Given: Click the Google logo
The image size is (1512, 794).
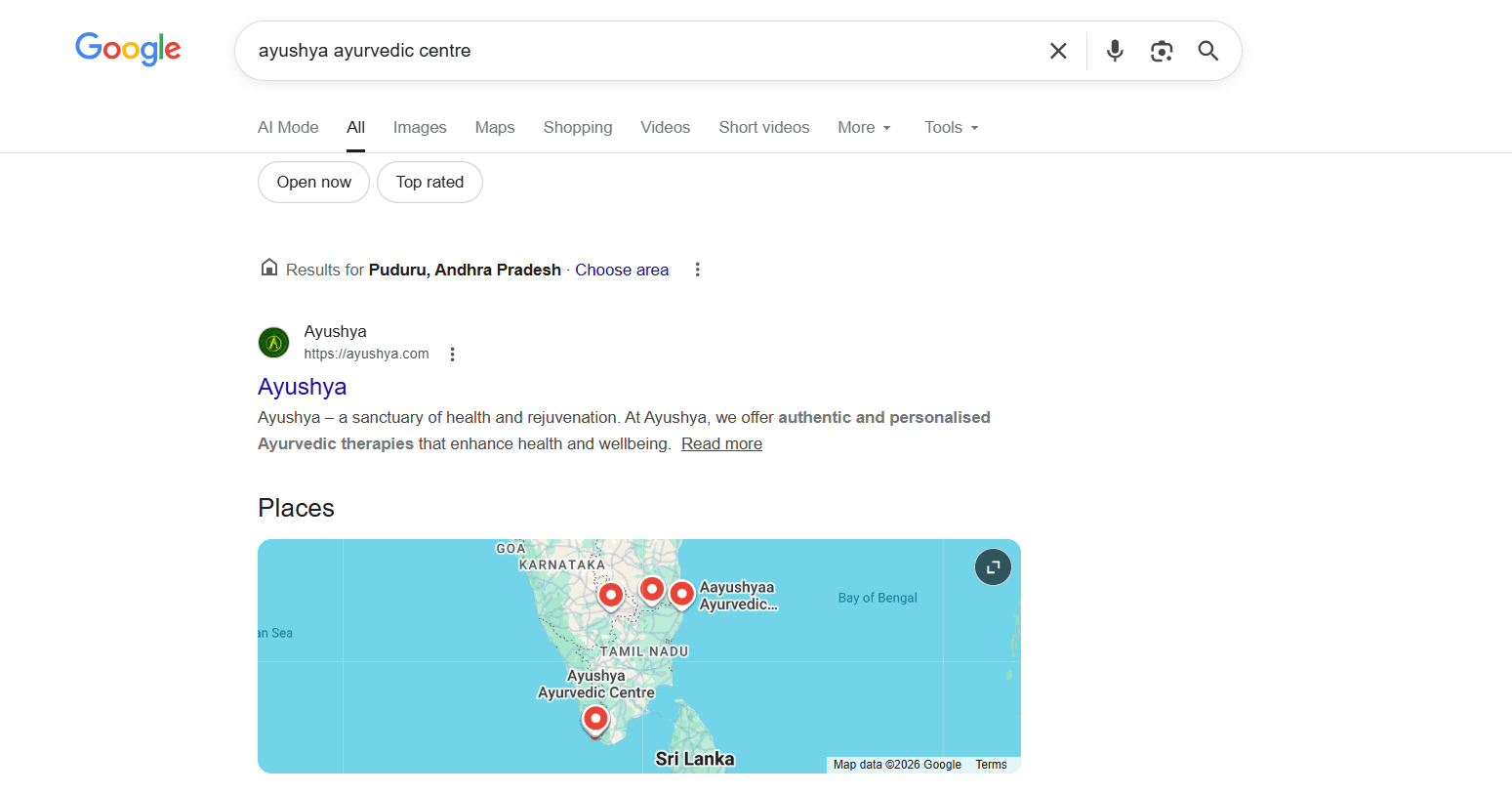Looking at the screenshot, I should (x=128, y=50).
